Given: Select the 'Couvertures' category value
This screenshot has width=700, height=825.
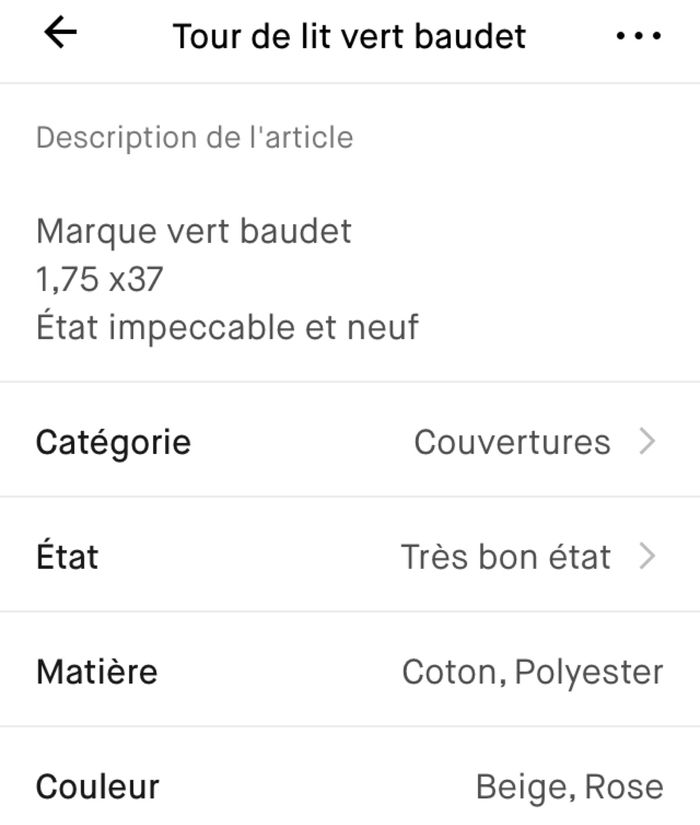Looking at the screenshot, I should pos(511,441).
